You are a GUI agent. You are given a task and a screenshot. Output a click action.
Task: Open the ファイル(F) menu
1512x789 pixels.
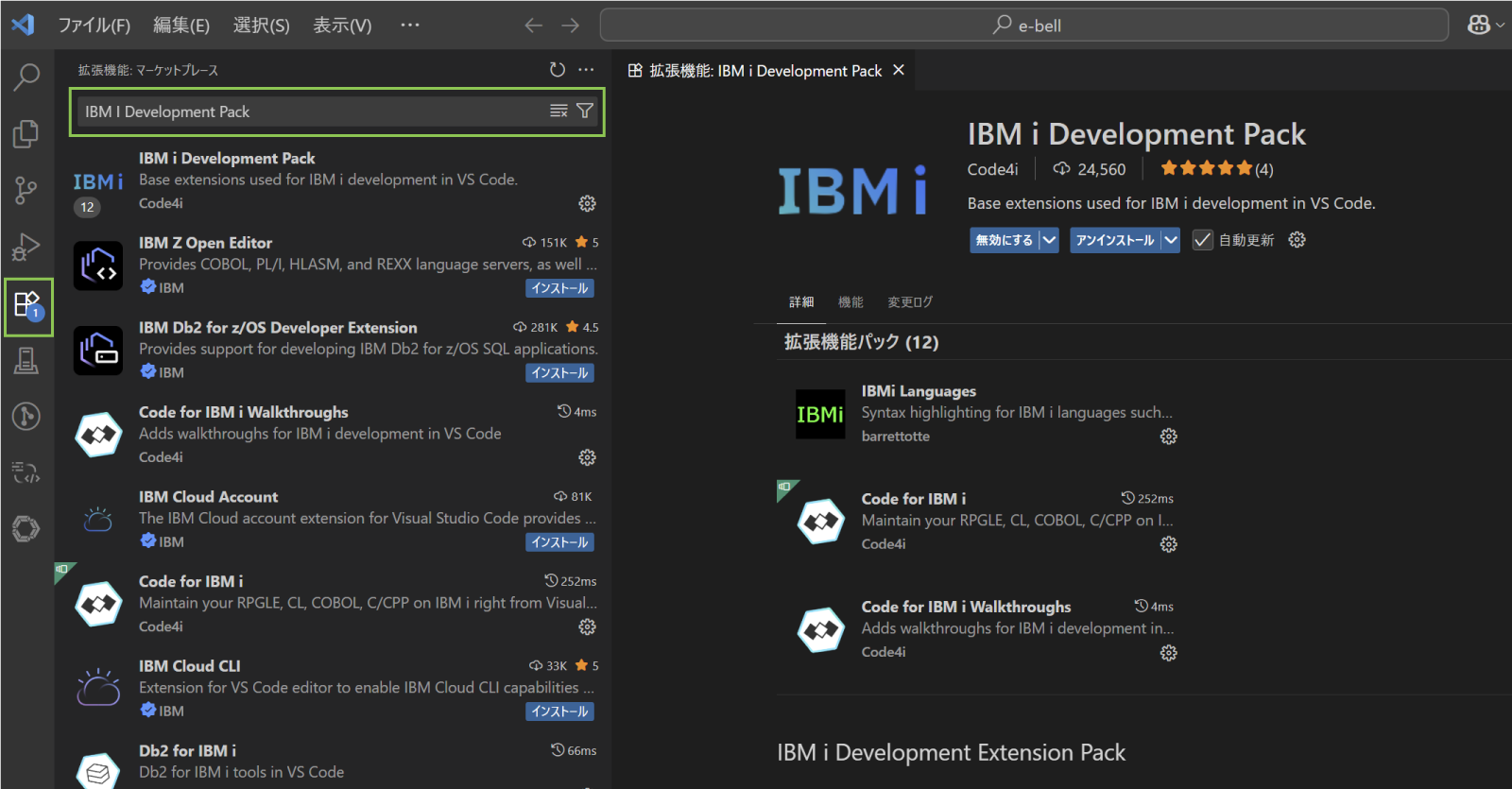tap(94, 26)
